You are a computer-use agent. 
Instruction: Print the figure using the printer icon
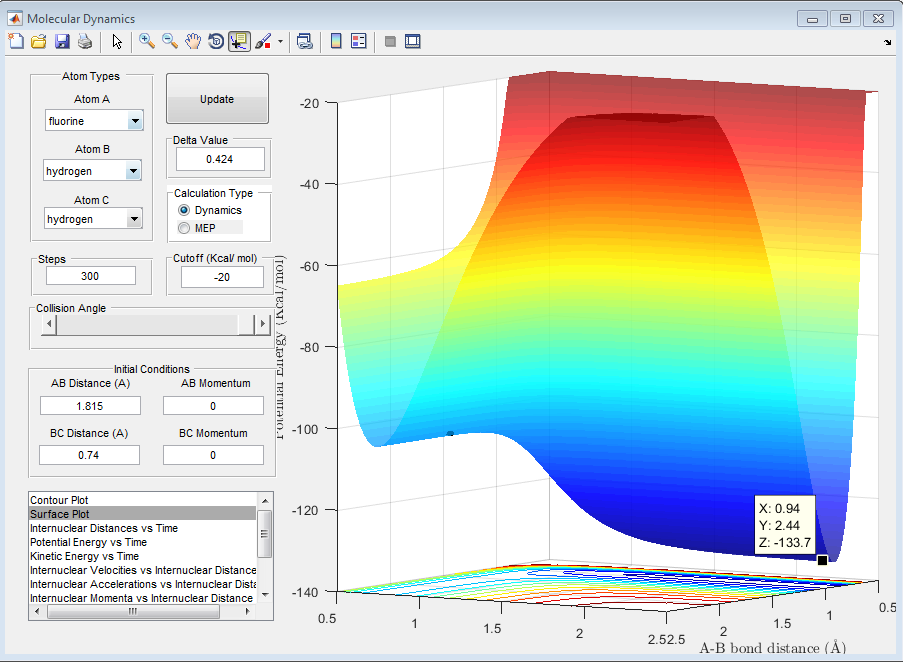click(x=85, y=41)
